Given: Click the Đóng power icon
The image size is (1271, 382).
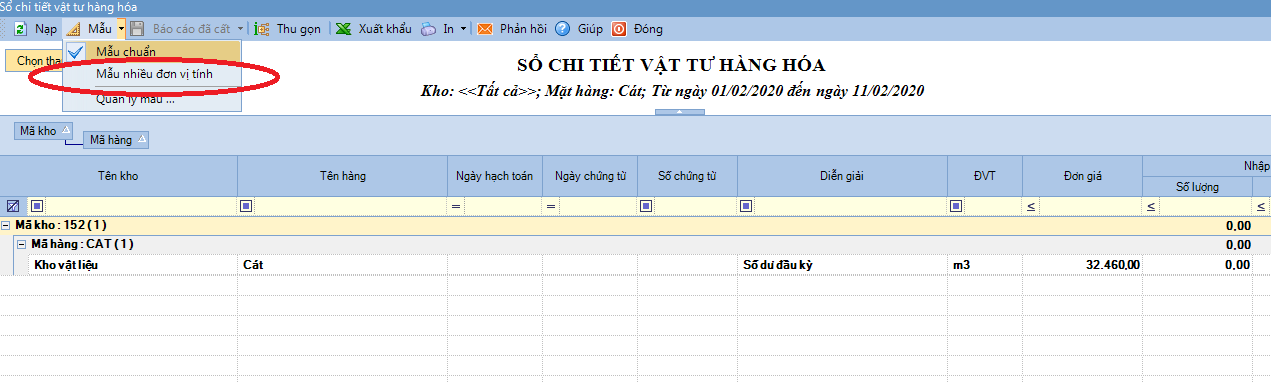Looking at the screenshot, I should click(x=619, y=29).
